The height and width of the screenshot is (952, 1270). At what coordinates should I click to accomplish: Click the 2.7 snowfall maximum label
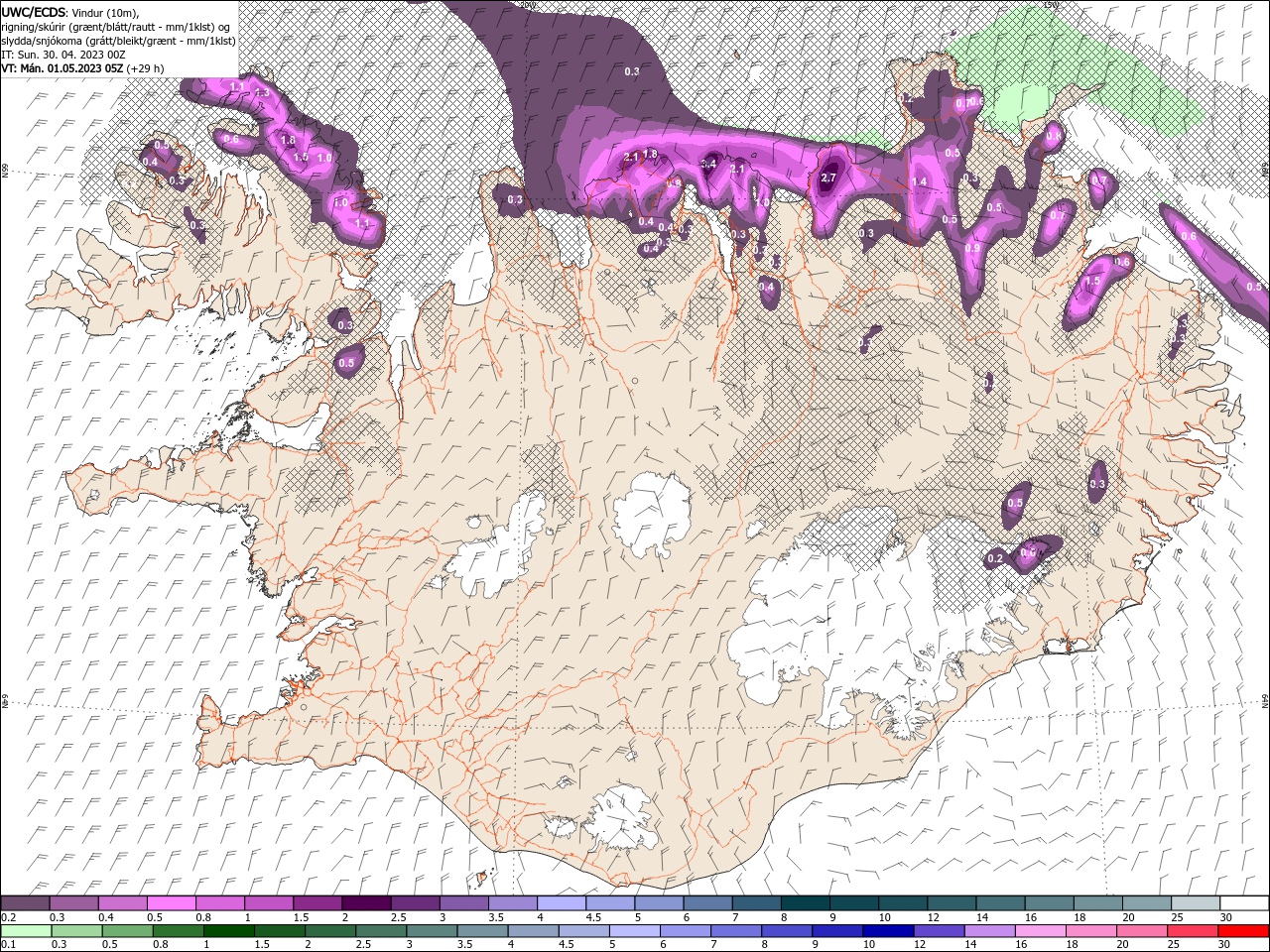(829, 178)
